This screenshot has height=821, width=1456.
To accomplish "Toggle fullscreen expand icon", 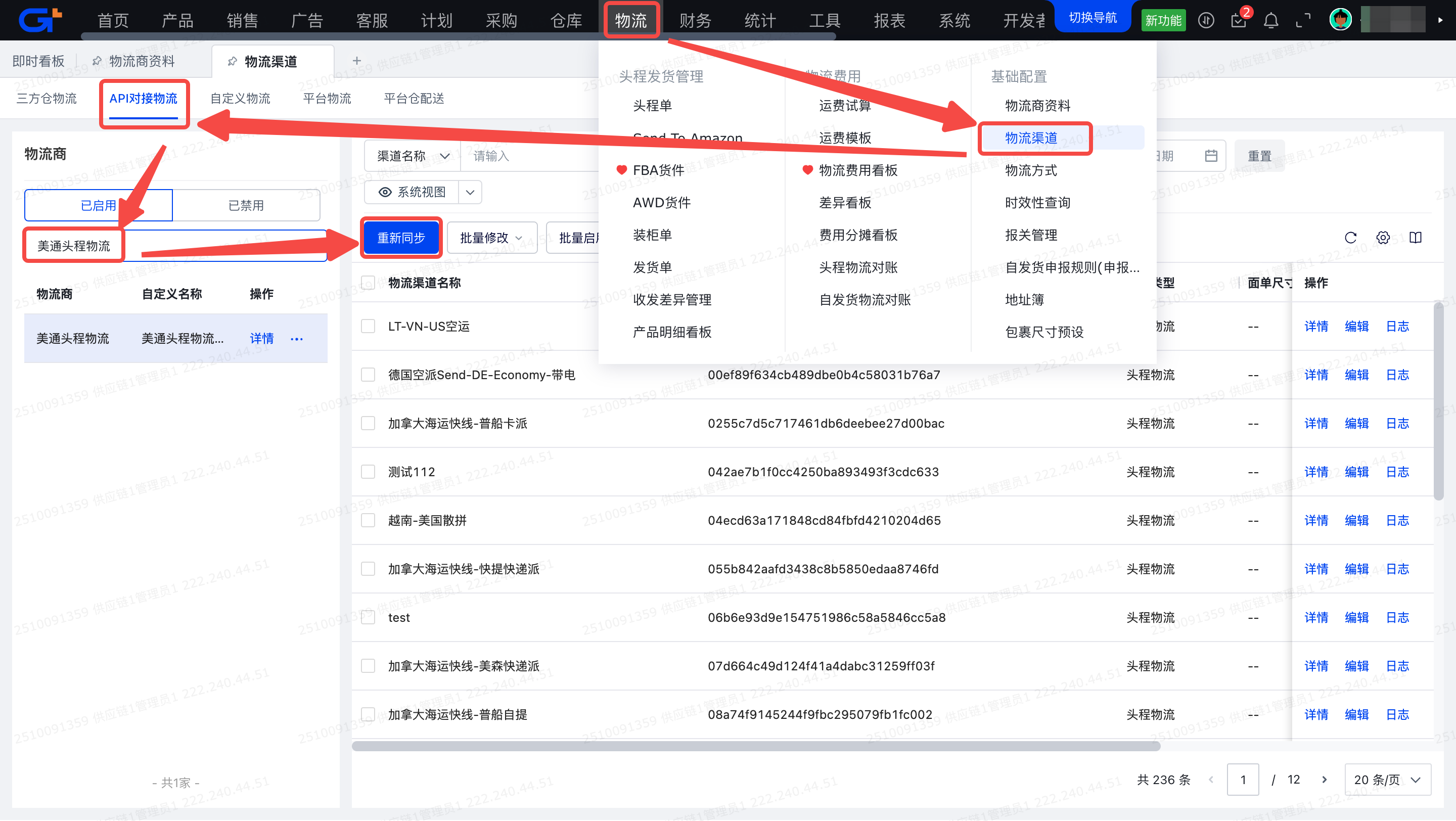I will point(1303,21).
